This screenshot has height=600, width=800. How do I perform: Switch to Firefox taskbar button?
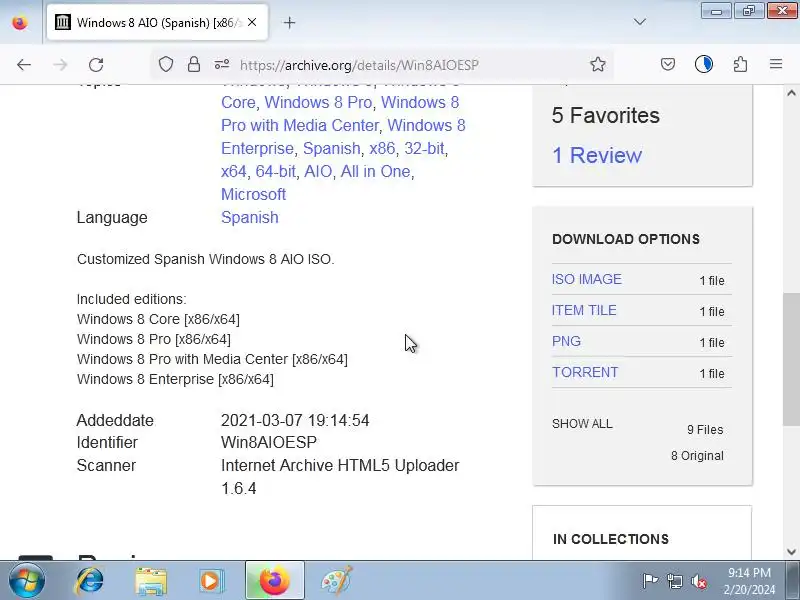point(274,581)
